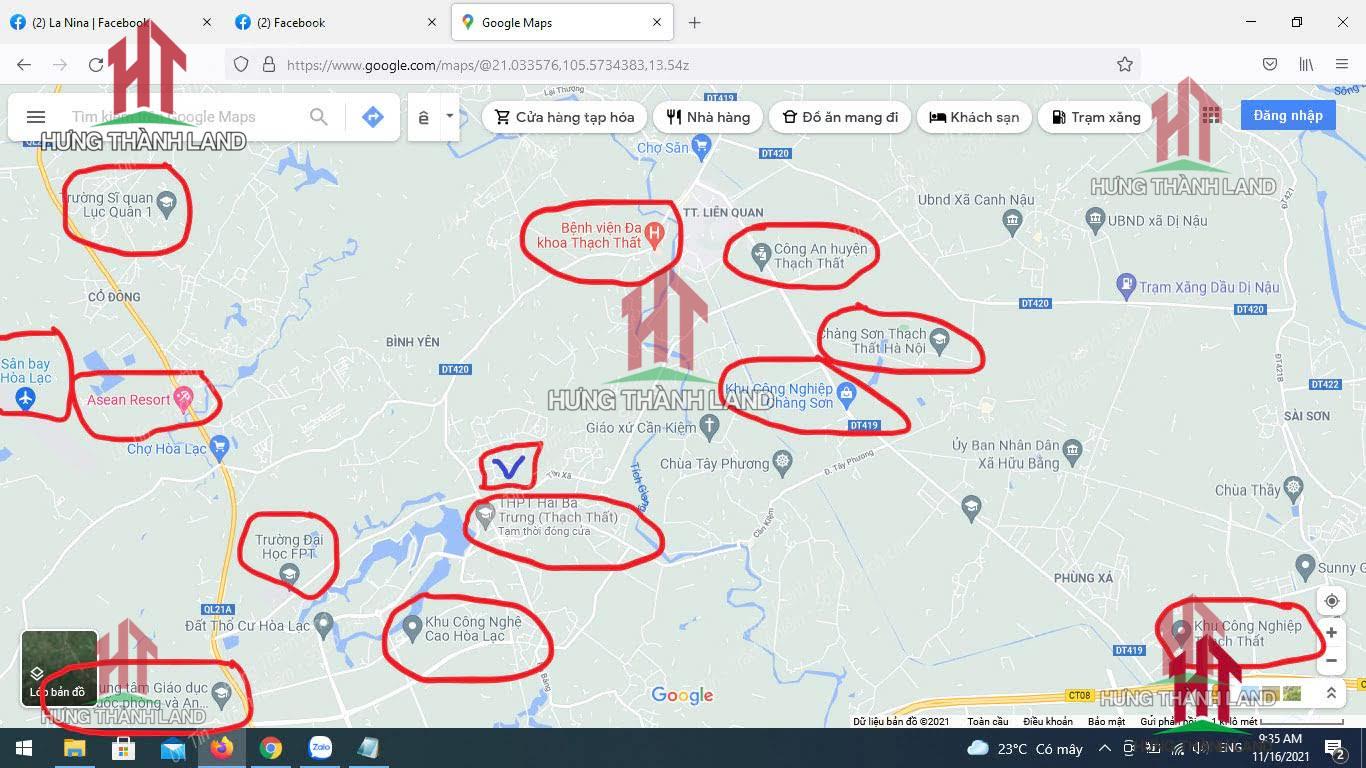The height and width of the screenshot is (768, 1366).
Task: Click the Đăng nhập sign-in button
Action: coord(1287,115)
